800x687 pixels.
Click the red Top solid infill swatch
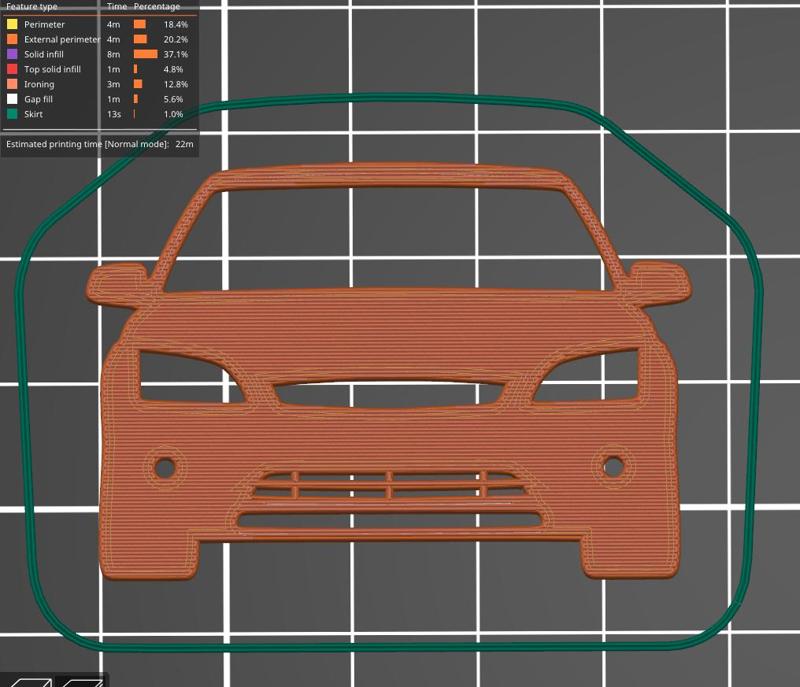[x=12, y=69]
